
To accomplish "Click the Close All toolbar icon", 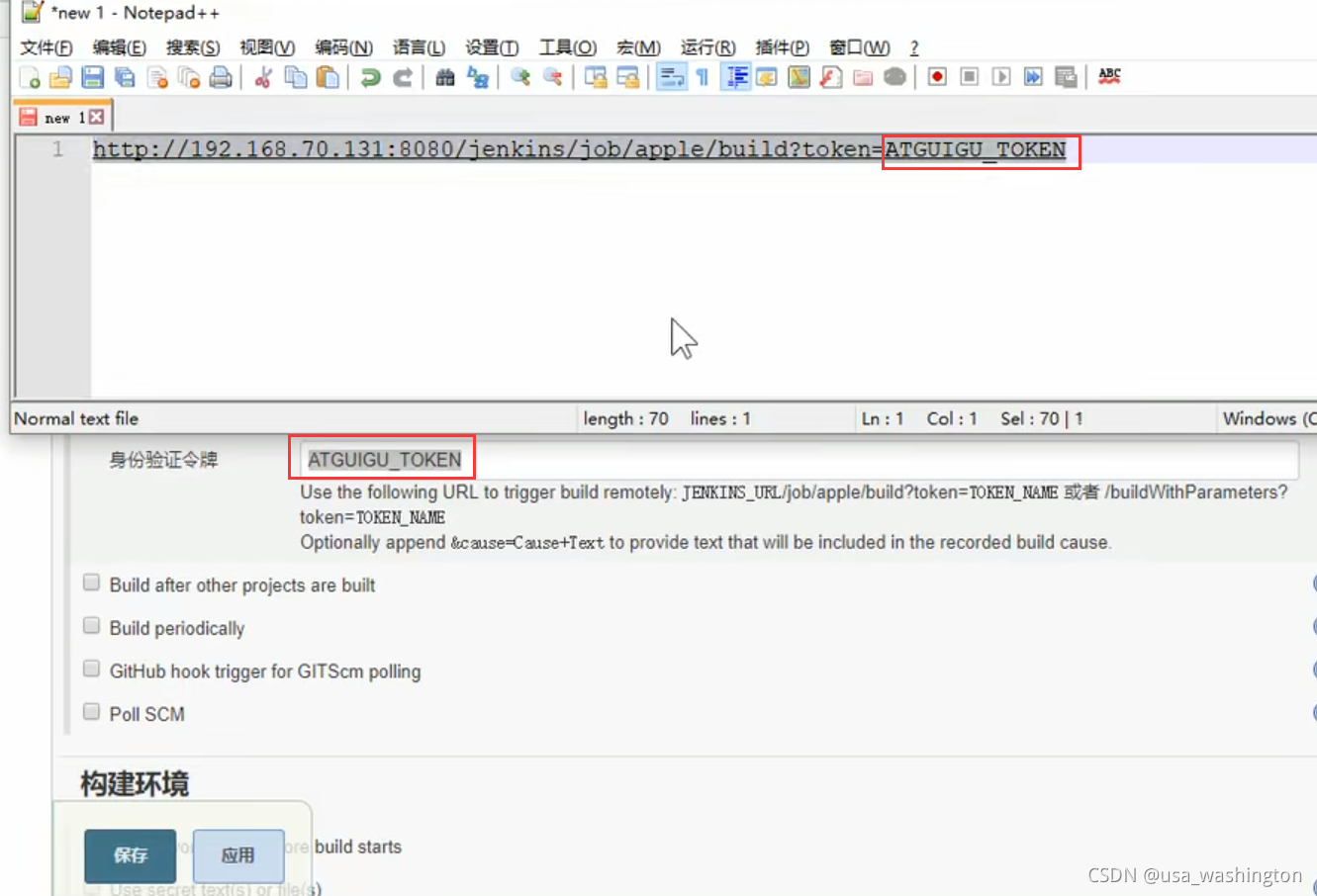I will [x=189, y=77].
